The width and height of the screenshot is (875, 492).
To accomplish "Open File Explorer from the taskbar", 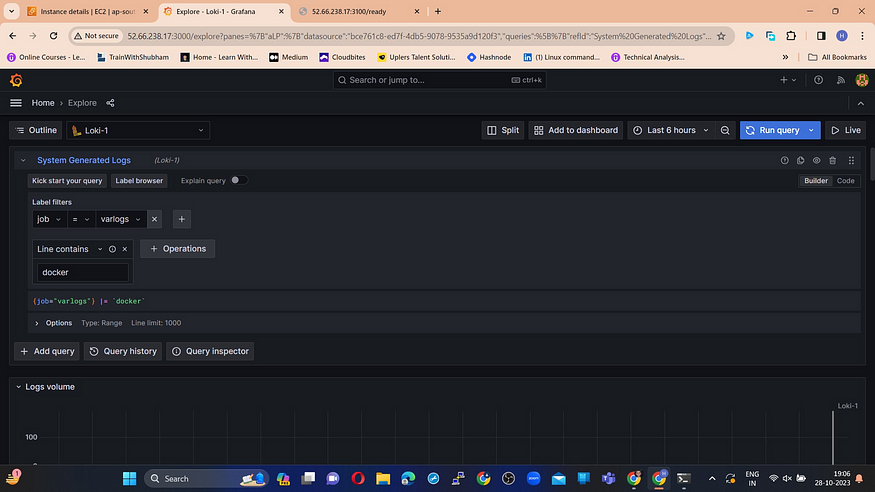I will tap(383, 479).
